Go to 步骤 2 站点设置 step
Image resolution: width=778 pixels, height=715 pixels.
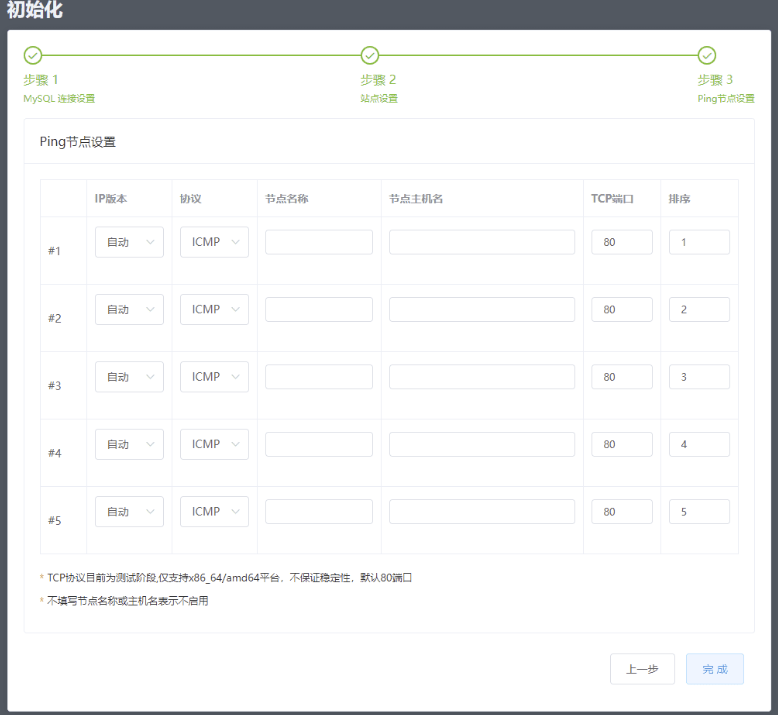379,88
